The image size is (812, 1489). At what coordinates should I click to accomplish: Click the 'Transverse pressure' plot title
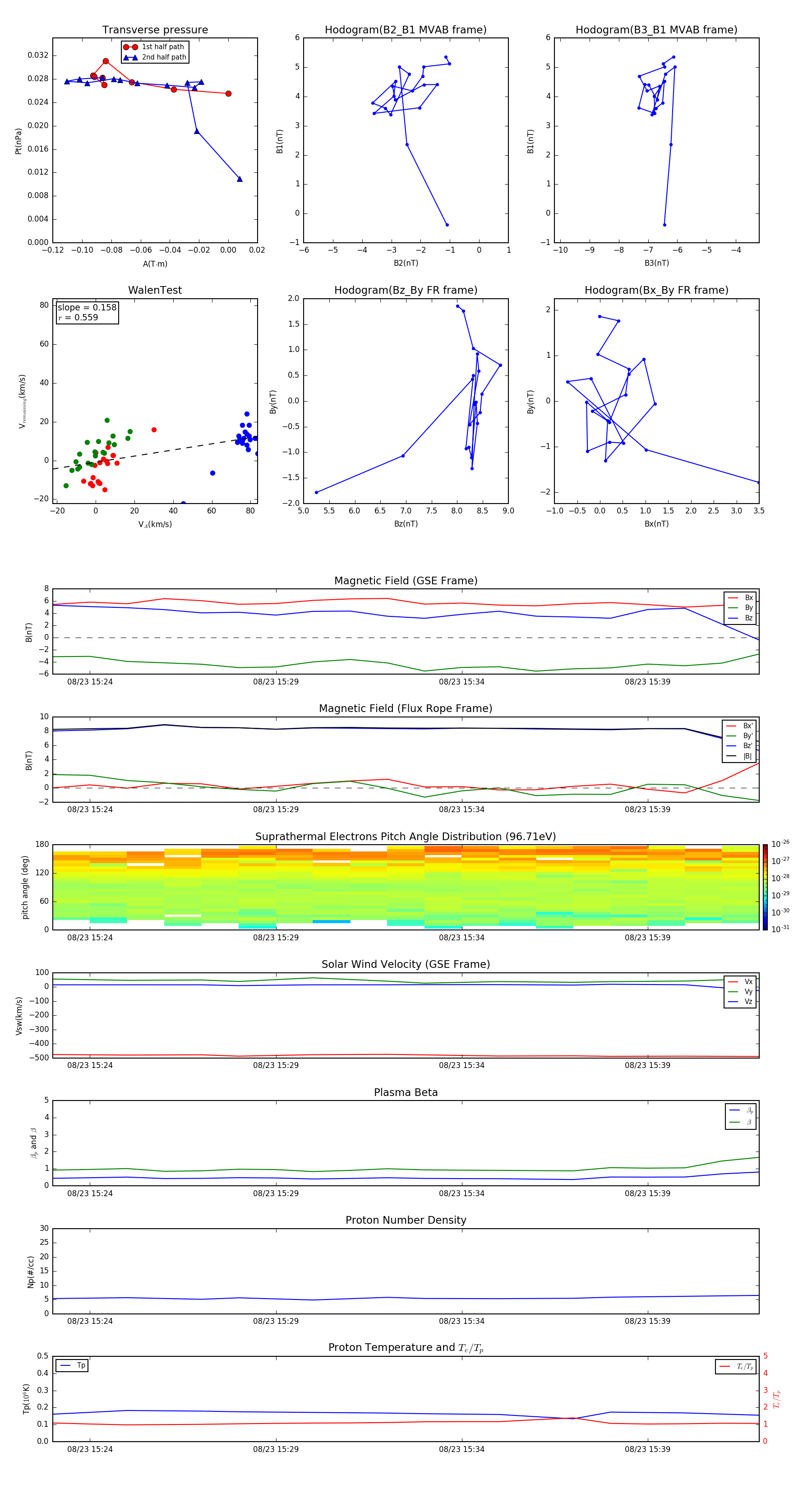click(x=155, y=29)
